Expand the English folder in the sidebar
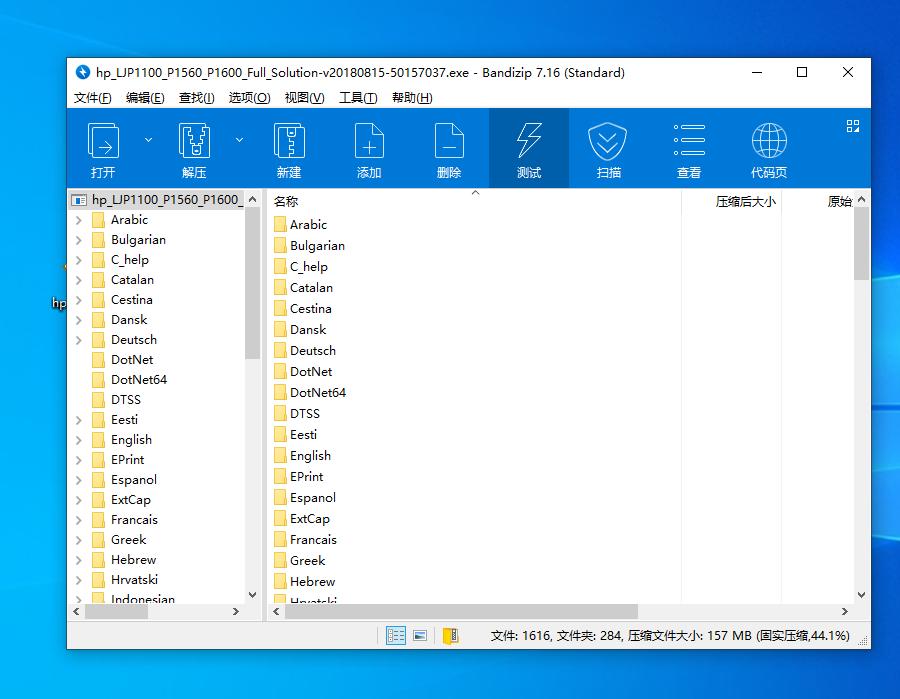This screenshot has width=900, height=699. (x=80, y=439)
